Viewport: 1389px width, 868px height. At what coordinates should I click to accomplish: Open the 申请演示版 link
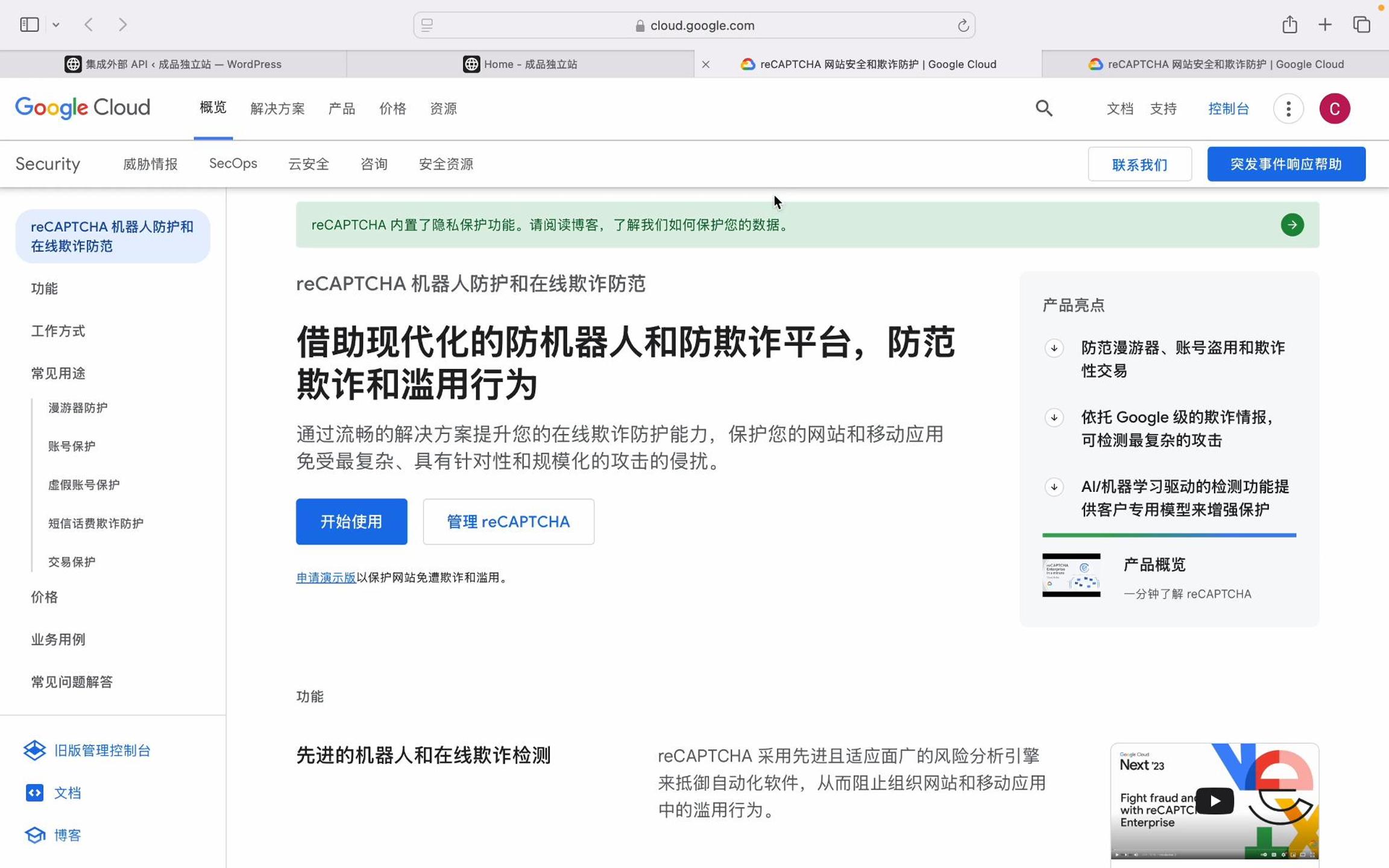tap(326, 577)
